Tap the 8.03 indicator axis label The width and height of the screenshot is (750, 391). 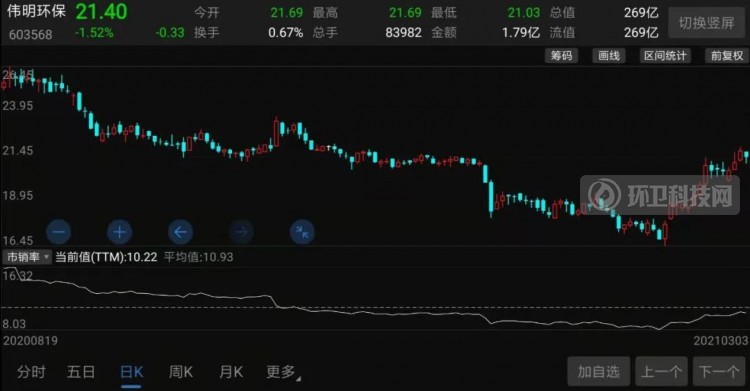coord(14,324)
